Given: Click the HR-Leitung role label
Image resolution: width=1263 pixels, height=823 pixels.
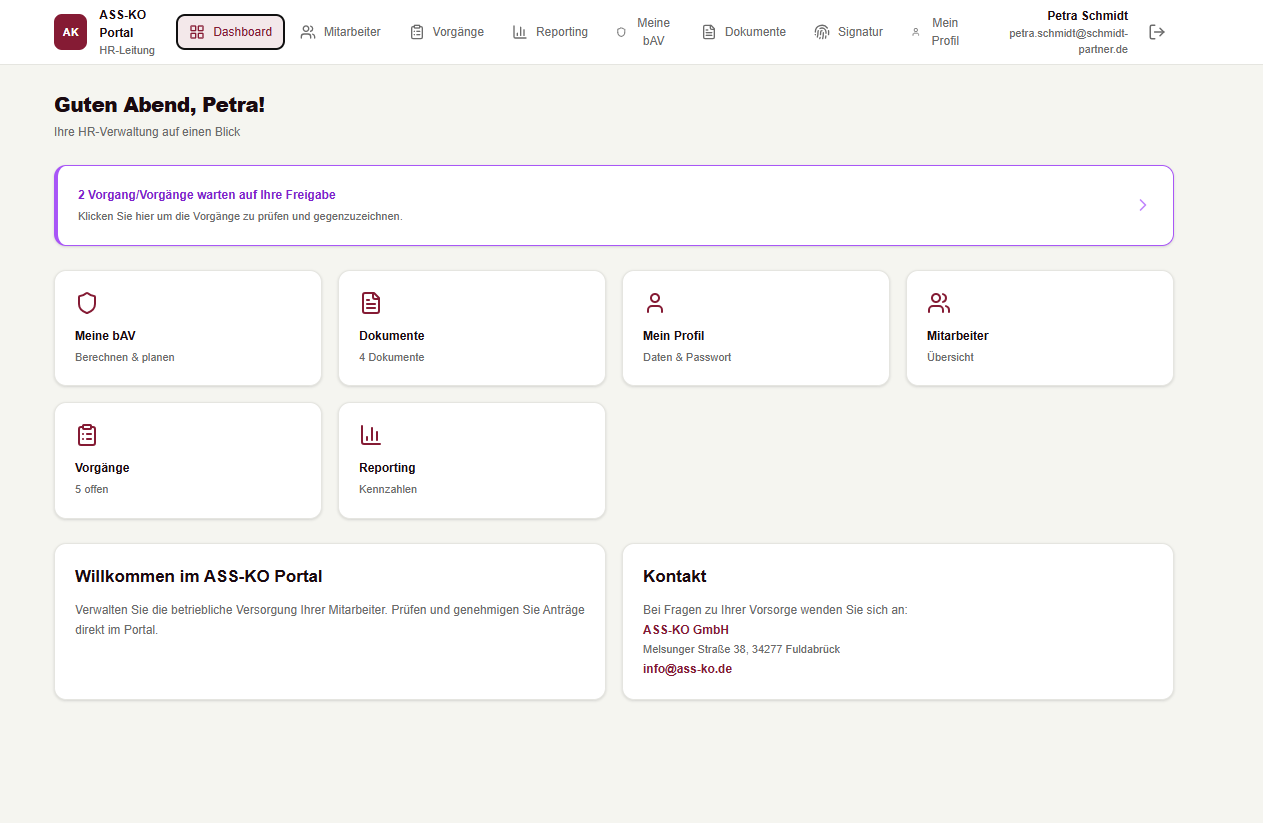Looking at the screenshot, I should [127, 50].
